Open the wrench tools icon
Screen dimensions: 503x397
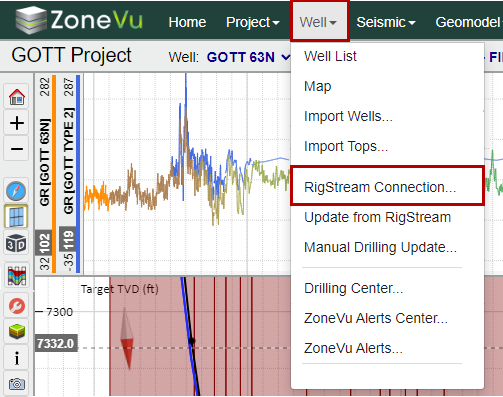pyautogui.click(x=17, y=305)
